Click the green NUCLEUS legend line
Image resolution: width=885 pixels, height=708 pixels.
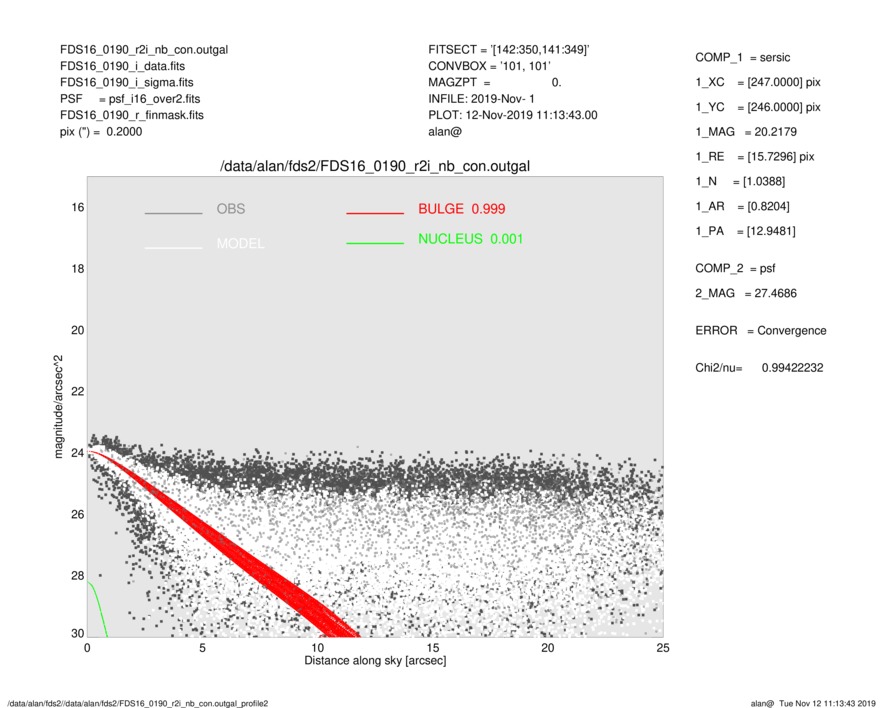pos(374,244)
